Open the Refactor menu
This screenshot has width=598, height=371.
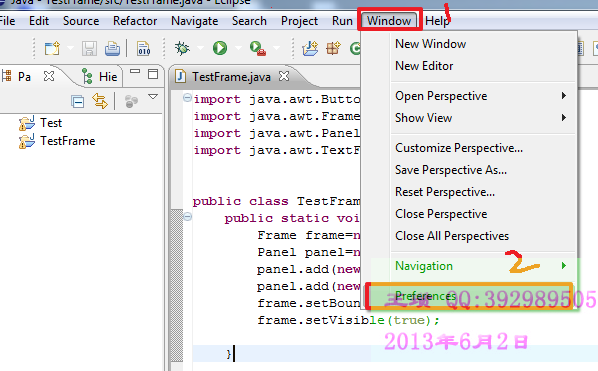(135, 21)
